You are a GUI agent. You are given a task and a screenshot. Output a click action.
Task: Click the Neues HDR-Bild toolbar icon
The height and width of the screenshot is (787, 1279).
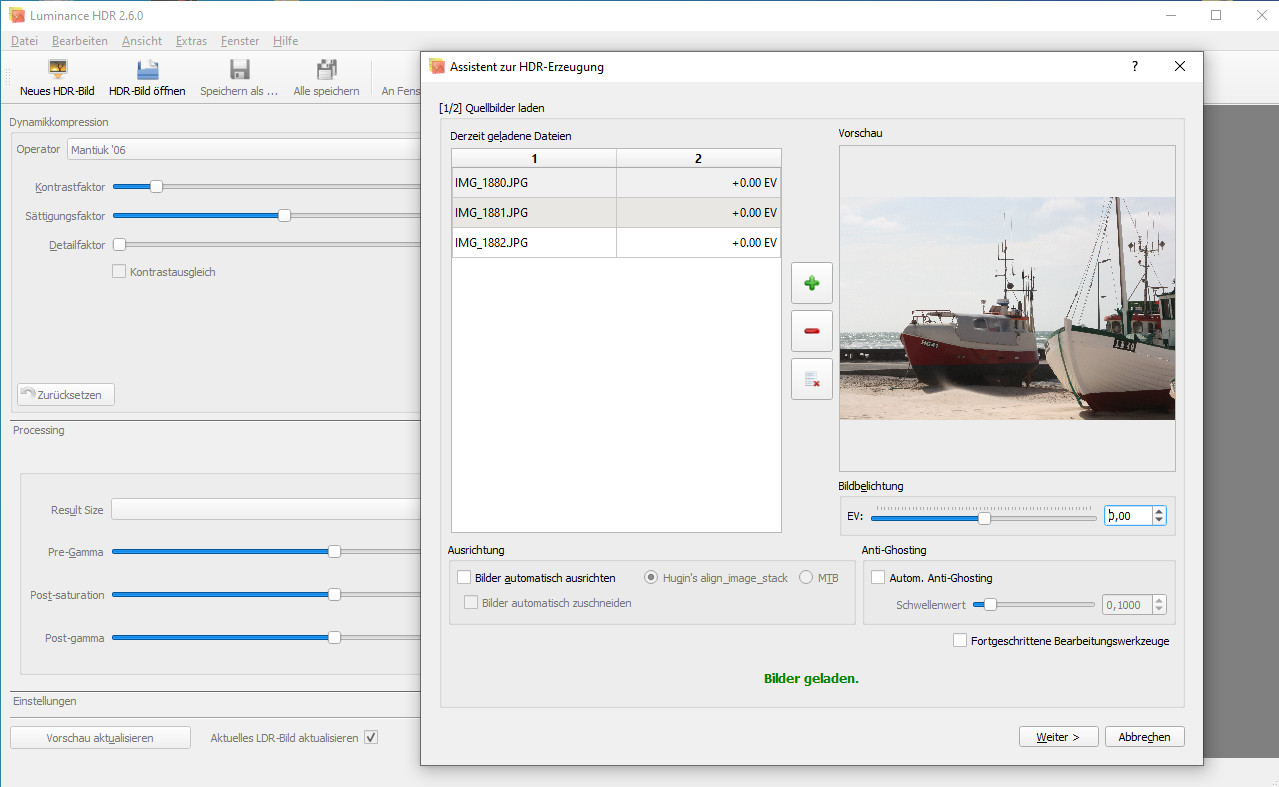tap(57, 70)
